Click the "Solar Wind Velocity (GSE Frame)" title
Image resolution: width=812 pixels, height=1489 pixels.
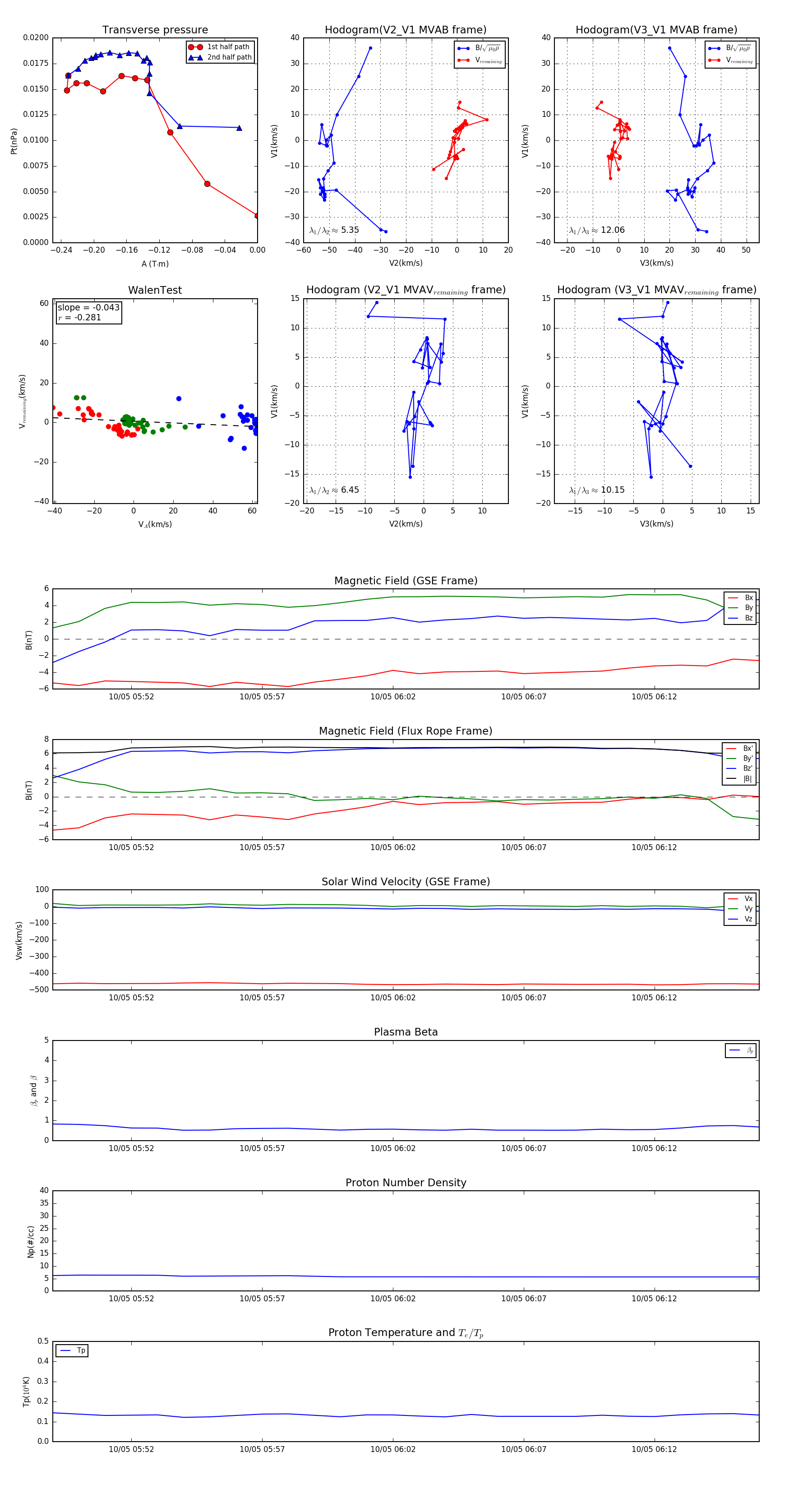pyautogui.click(x=406, y=882)
